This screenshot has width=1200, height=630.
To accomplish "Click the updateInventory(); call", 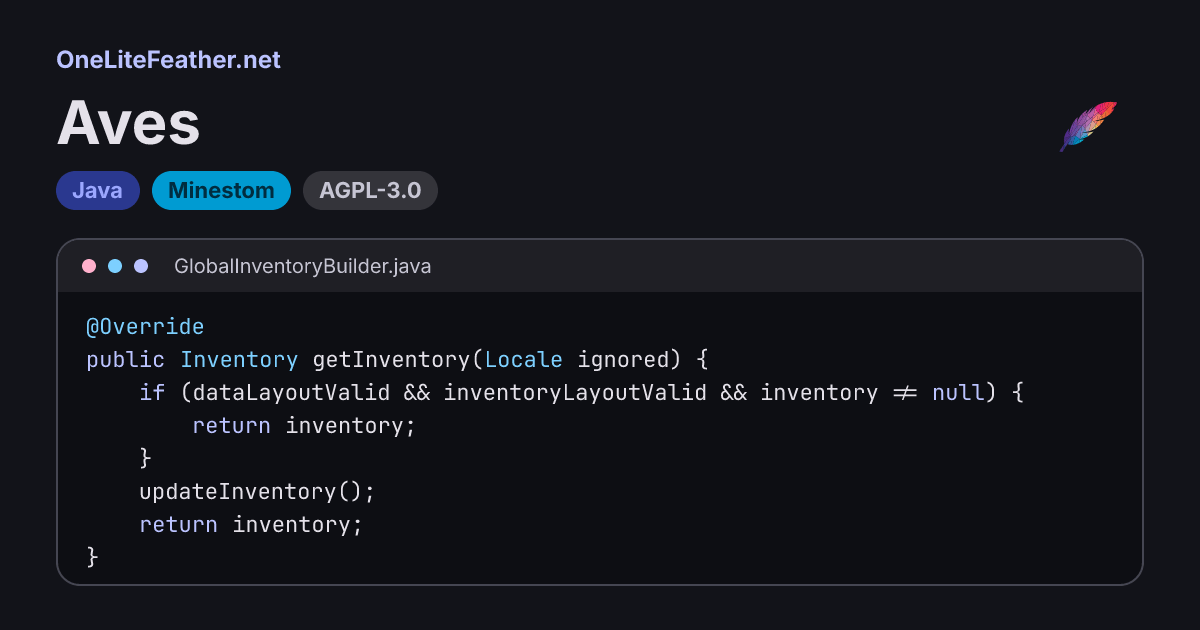I will (257, 492).
